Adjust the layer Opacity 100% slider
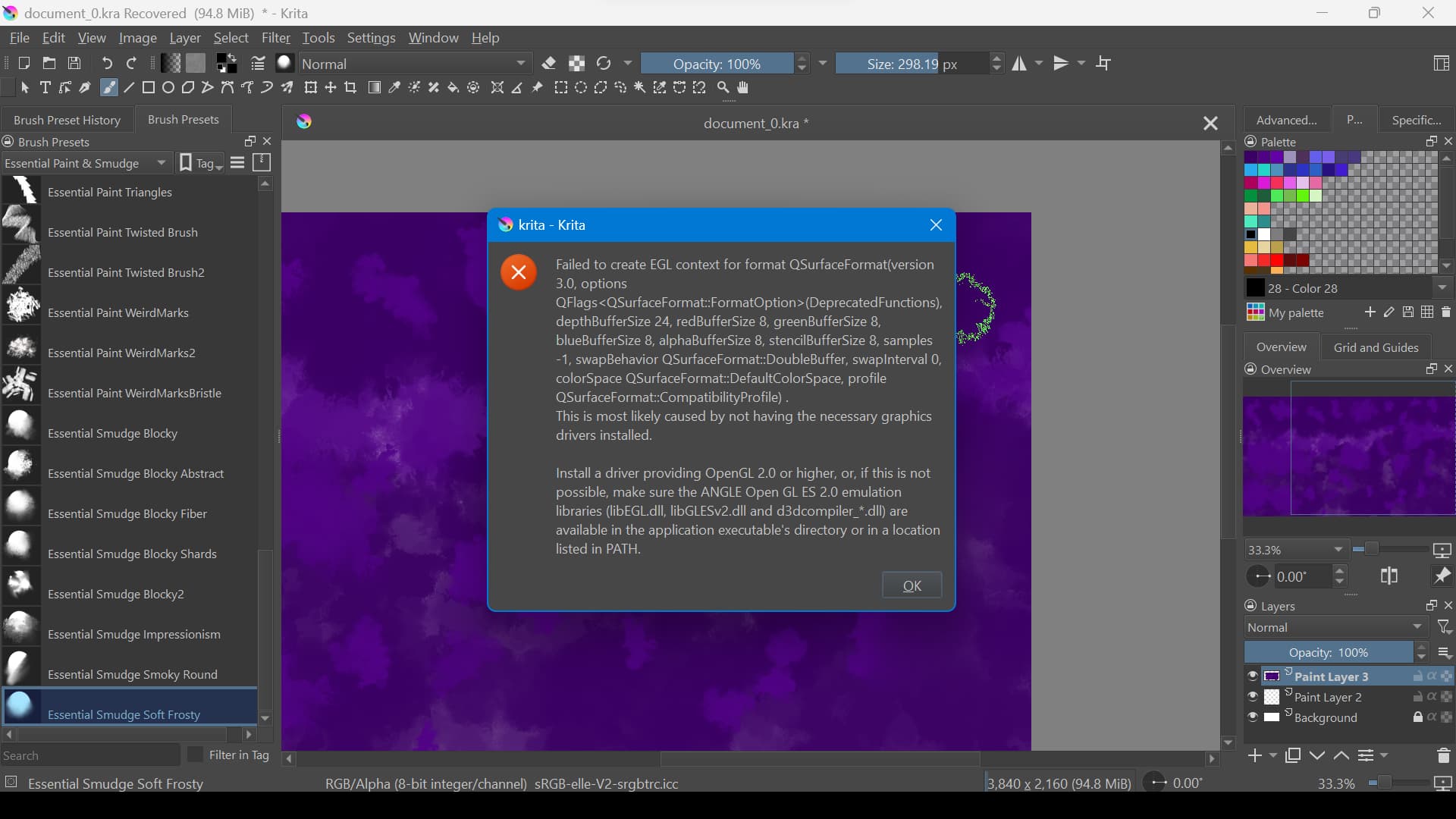 (x=1330, y=653)
